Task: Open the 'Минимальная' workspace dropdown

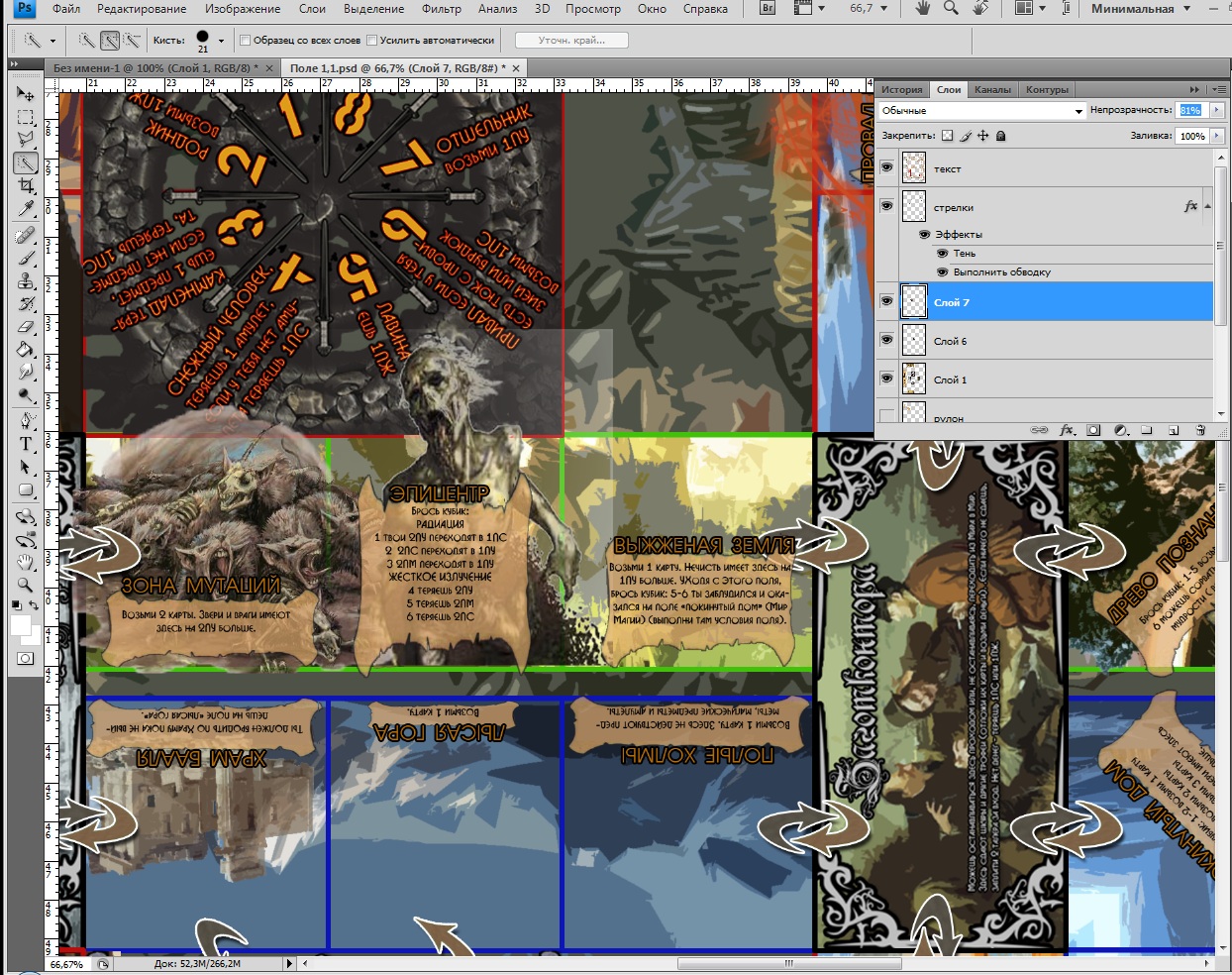Action: tap(1140, 9)
